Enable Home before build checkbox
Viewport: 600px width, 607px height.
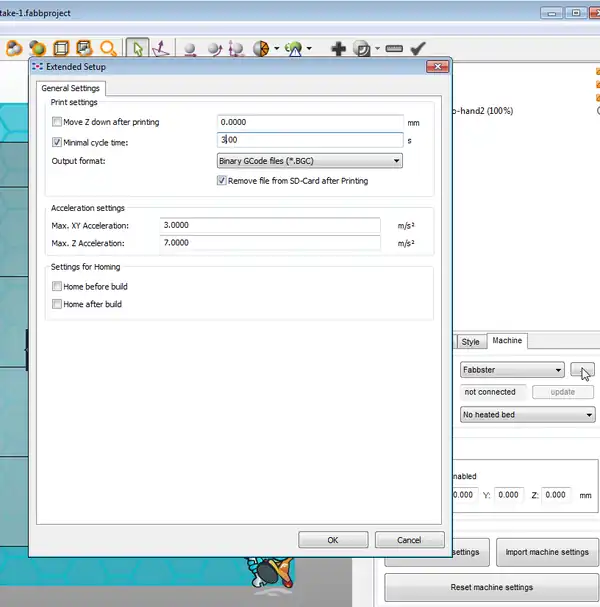[x=57, y=286]
